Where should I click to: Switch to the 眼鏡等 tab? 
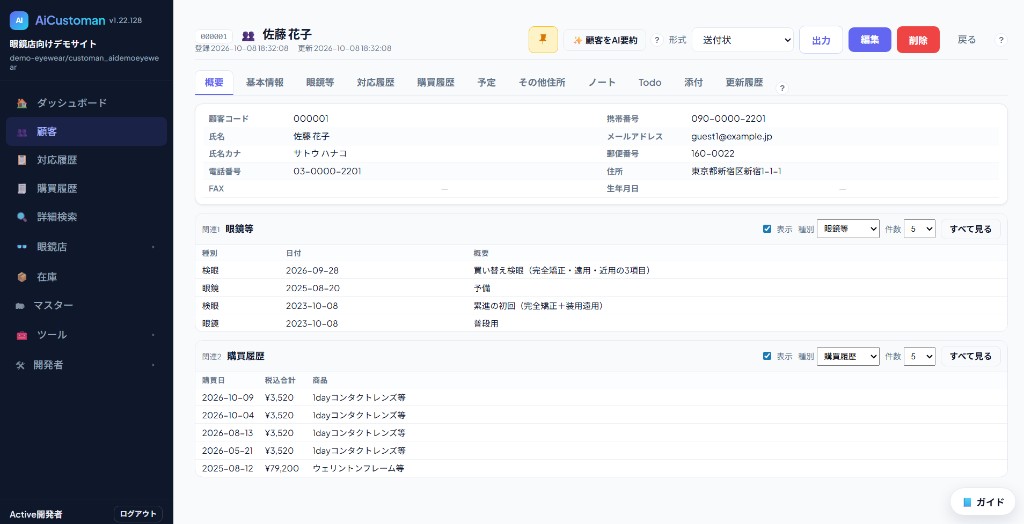pyautogui.click(x=320, y=82)
